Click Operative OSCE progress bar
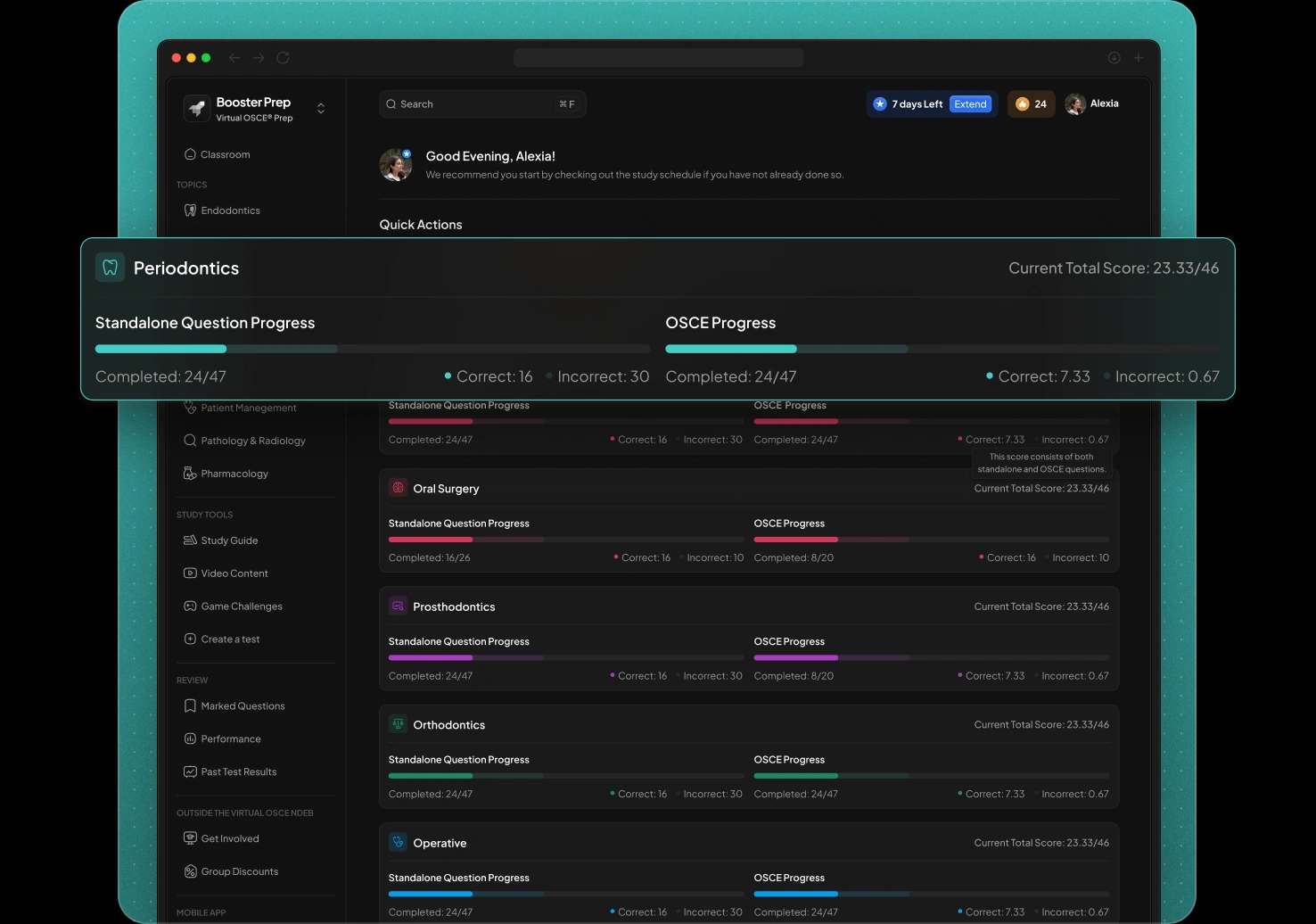The height and width of the screenshot is (924, 1316). point(932,894)
